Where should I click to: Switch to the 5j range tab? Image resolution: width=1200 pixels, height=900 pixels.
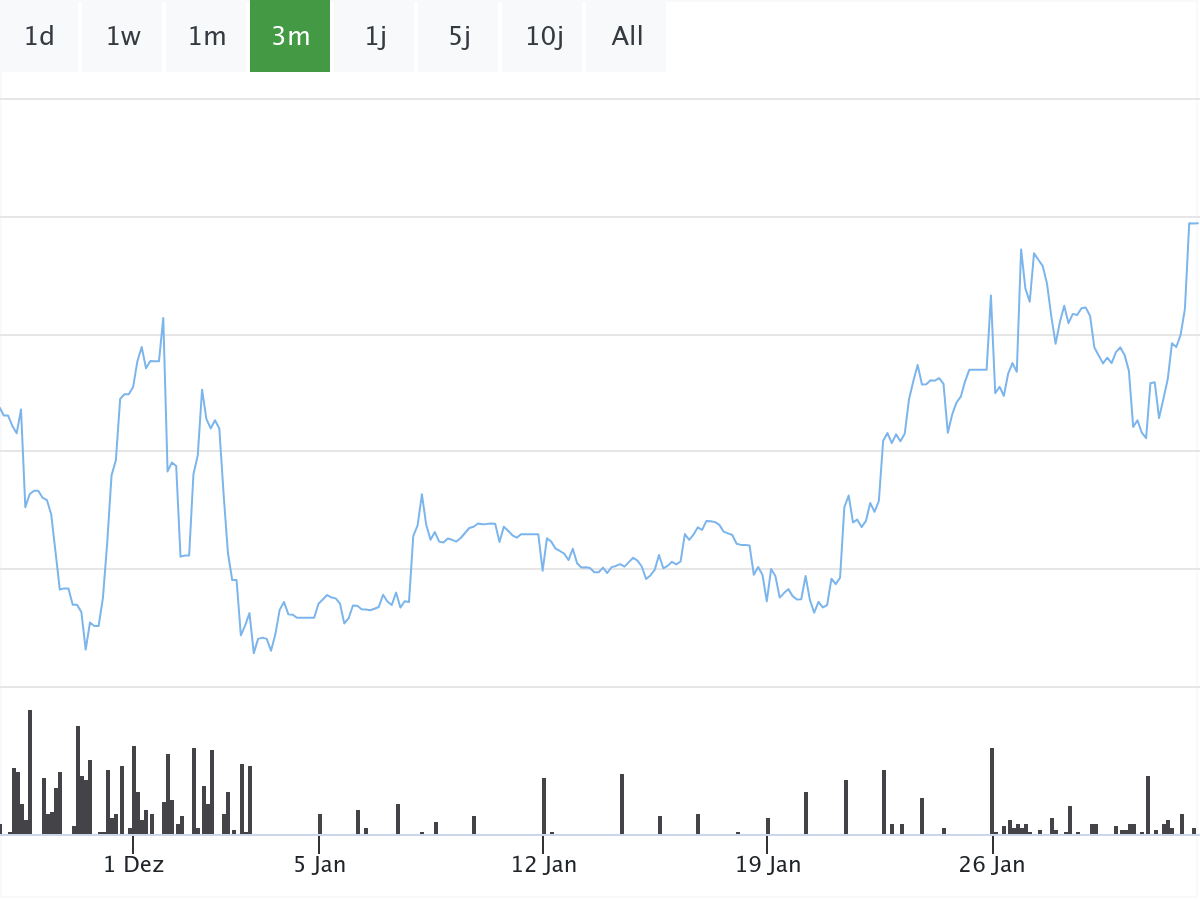tap(459, 36)
